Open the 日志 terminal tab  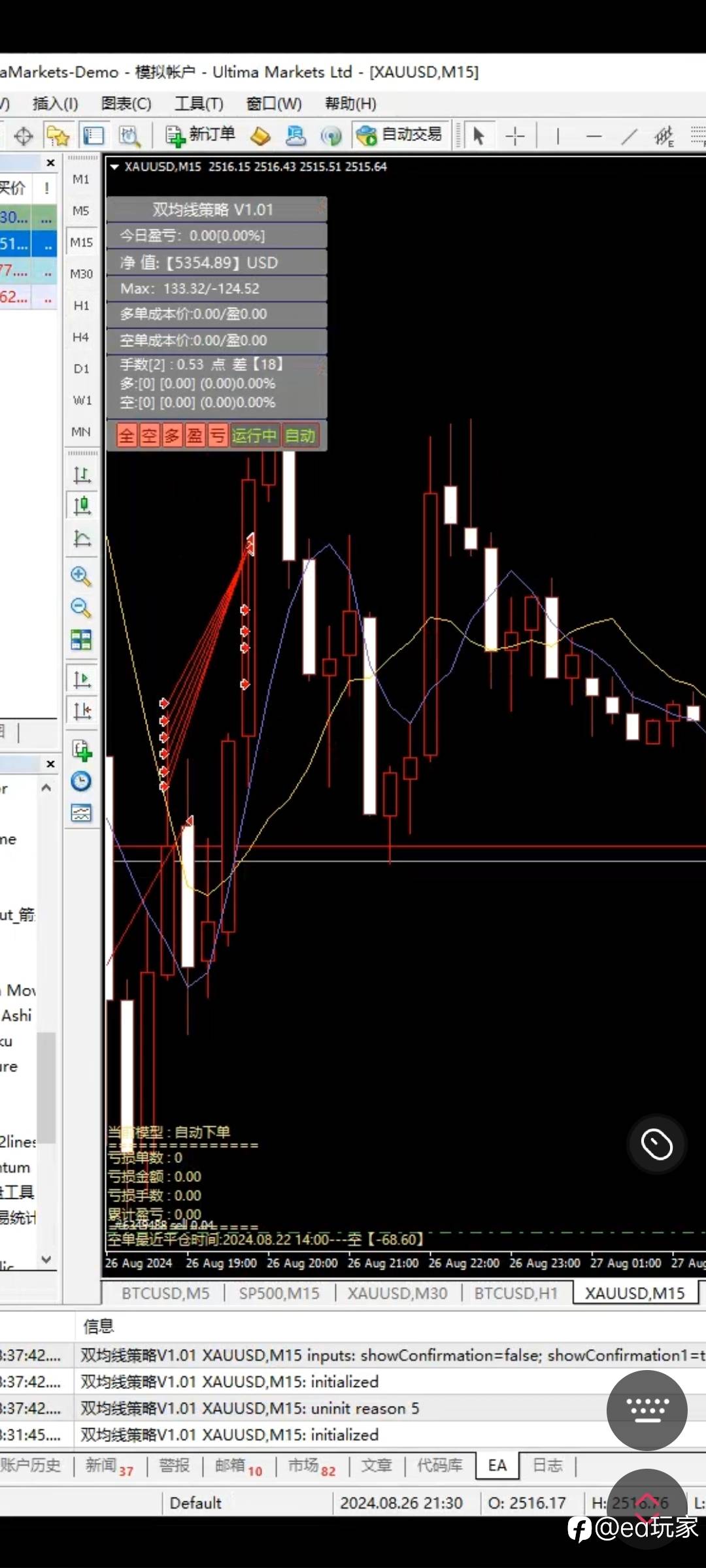547,1465
